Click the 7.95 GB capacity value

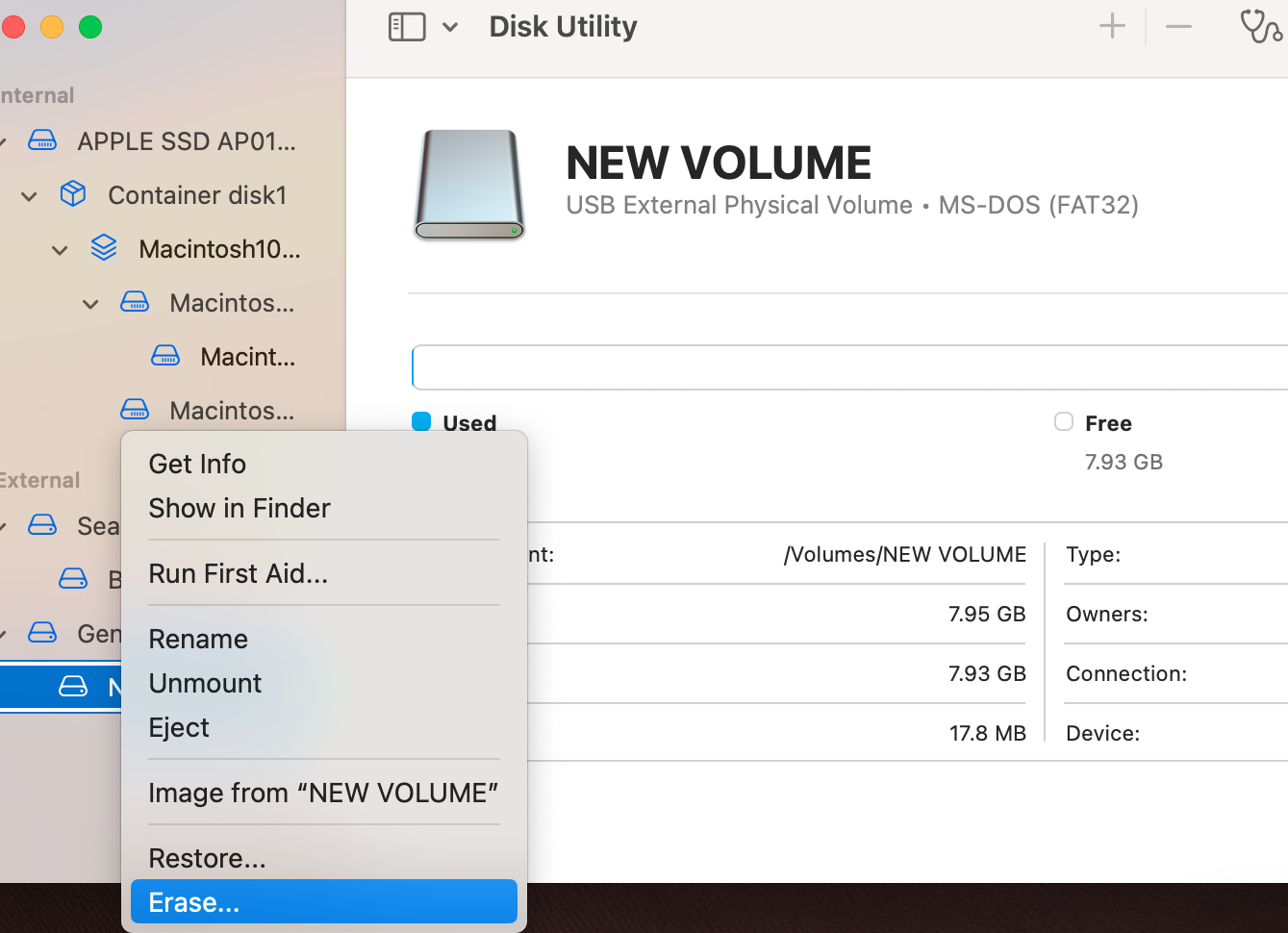[987, 614]
